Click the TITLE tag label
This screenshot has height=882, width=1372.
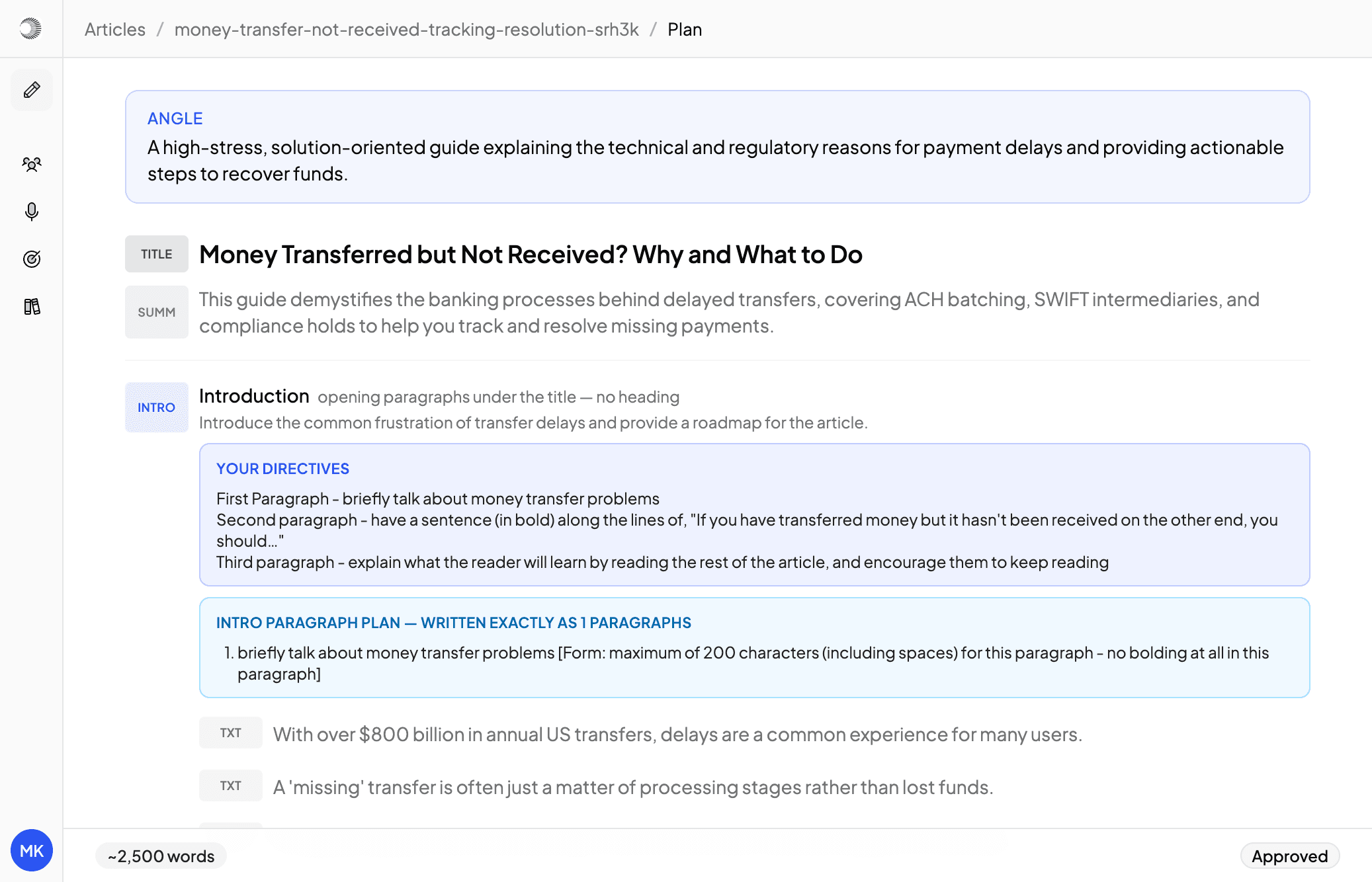[x=157, y=254]
